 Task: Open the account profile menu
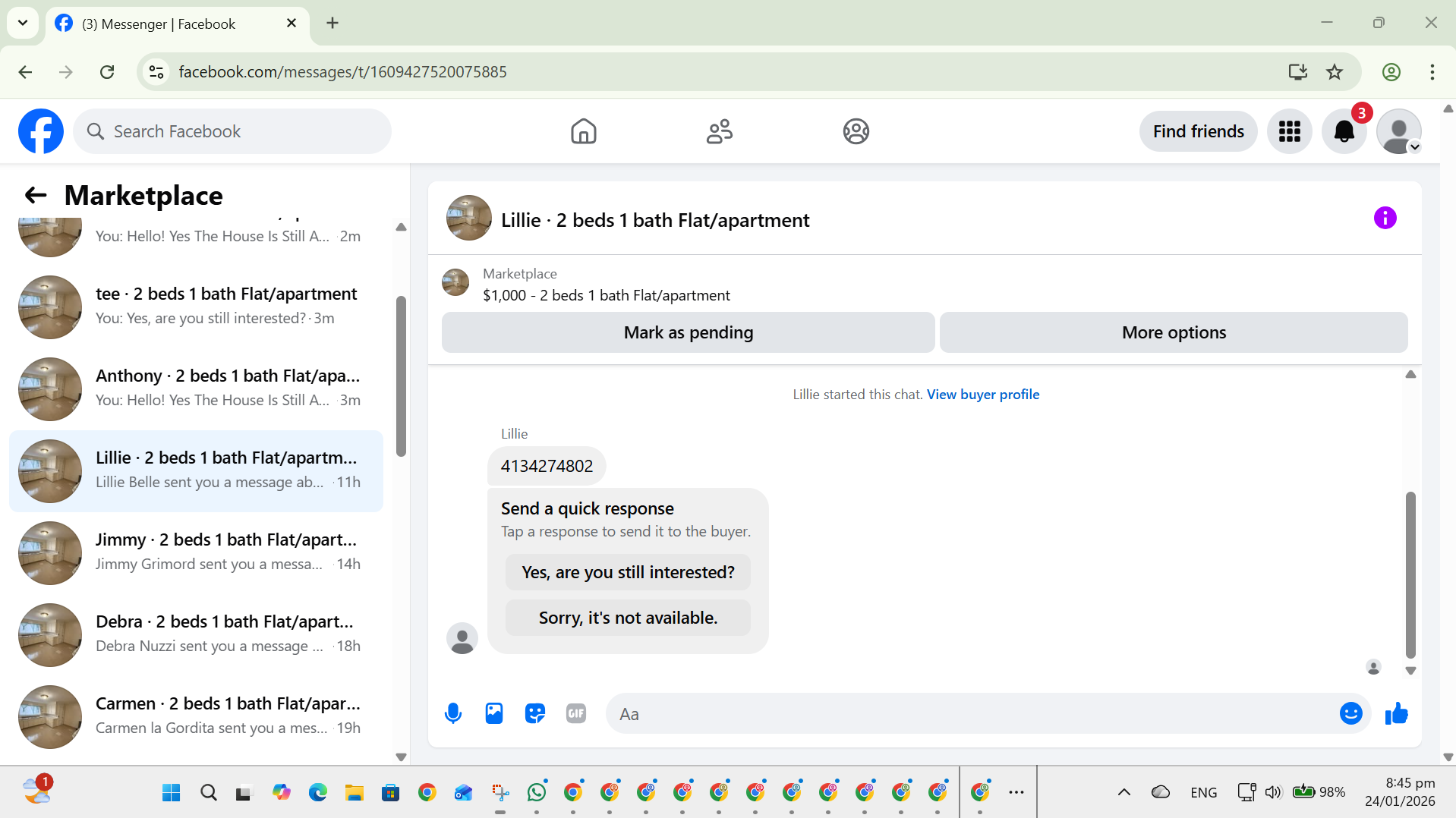[x=1398, y=131]
